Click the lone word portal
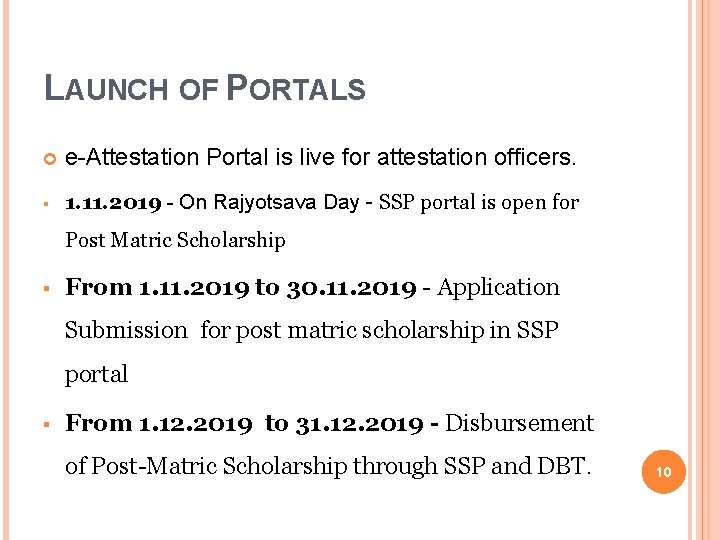This screenshot has width=720, height=540. coord(96,375)
